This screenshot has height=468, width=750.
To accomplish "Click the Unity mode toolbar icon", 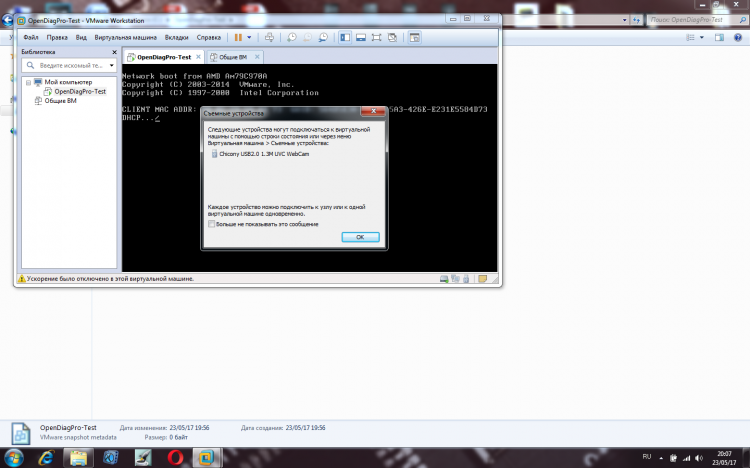I will (x=393, y=37).
